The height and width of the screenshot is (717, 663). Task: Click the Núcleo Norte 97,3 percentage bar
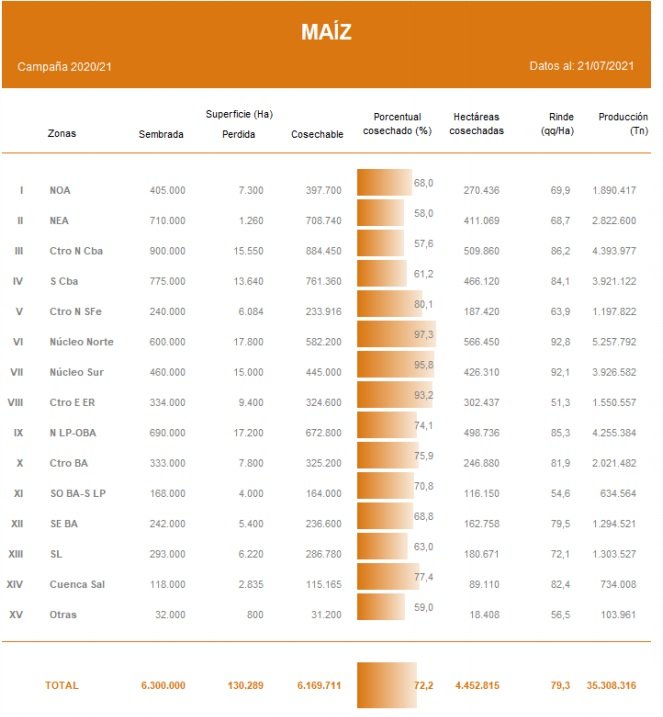395,341
